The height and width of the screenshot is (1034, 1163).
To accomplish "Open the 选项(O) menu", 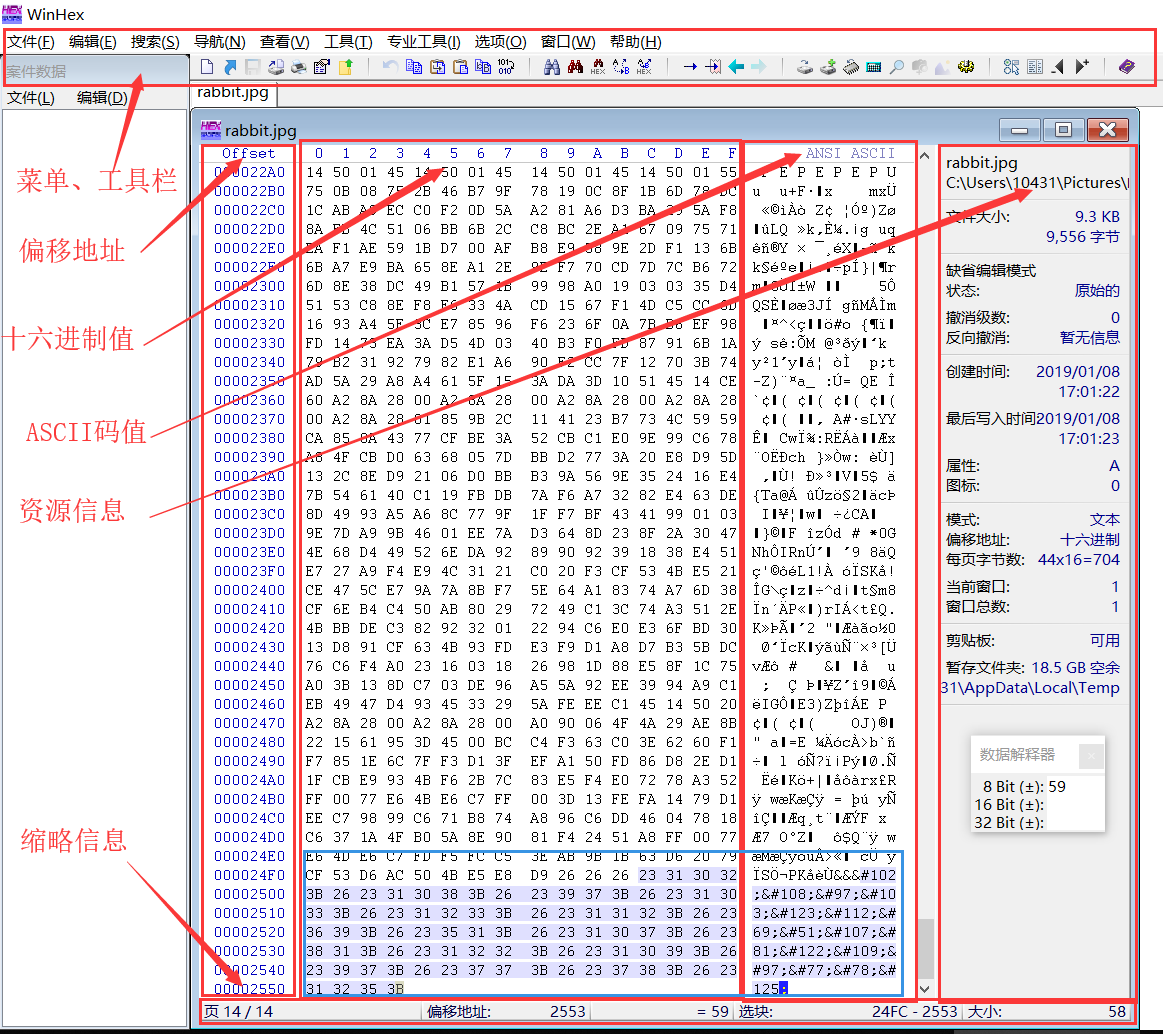I will coord(501,42).
